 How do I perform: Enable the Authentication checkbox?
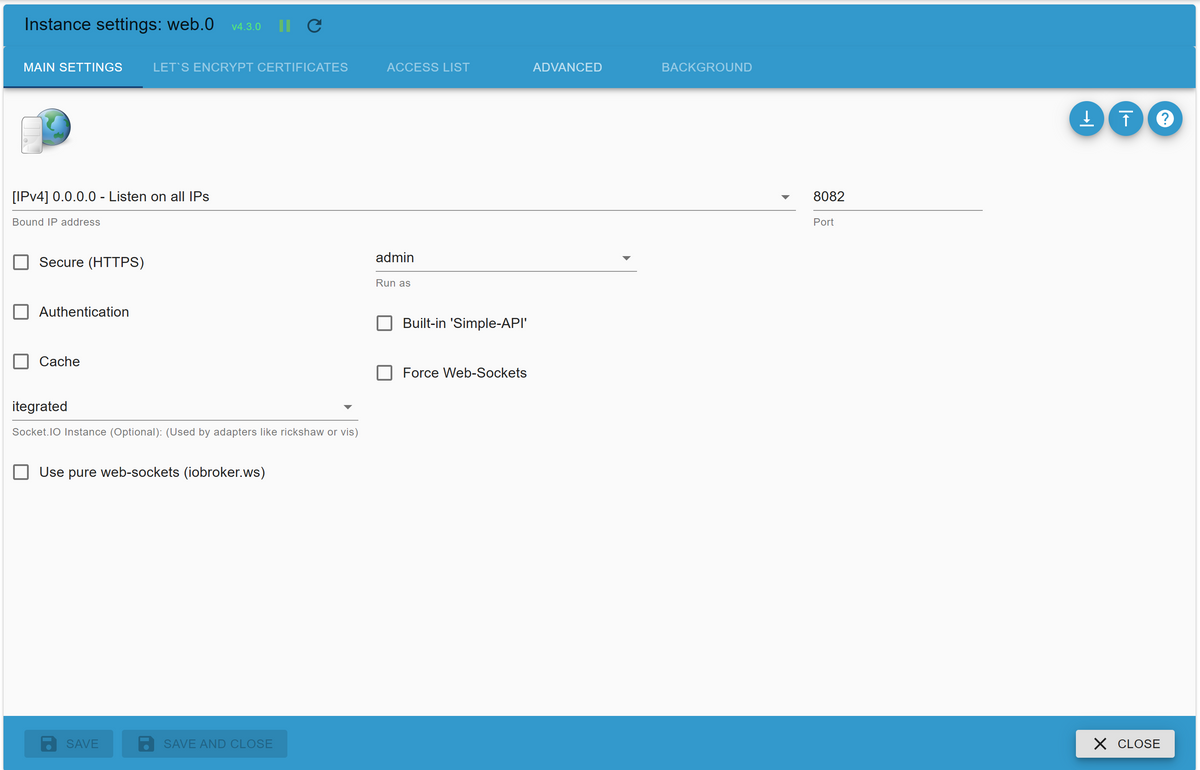click(21, 312)
